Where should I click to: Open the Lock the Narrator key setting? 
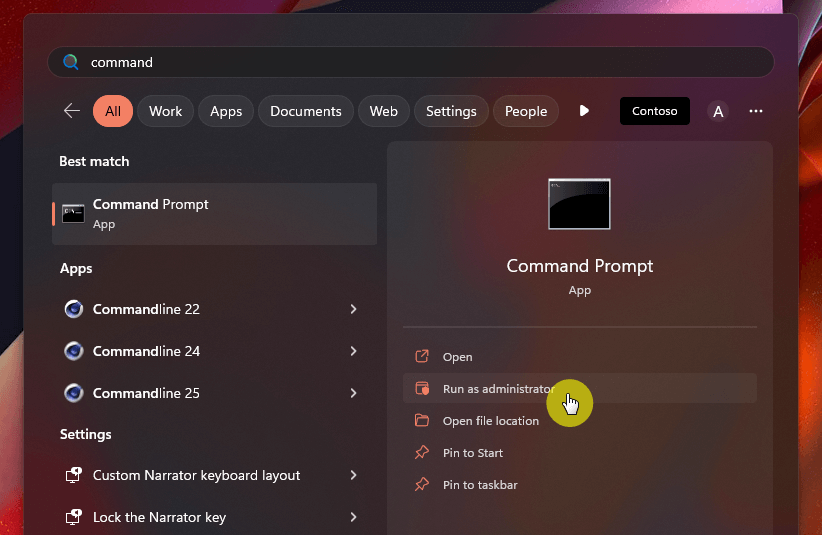(214, 517)
